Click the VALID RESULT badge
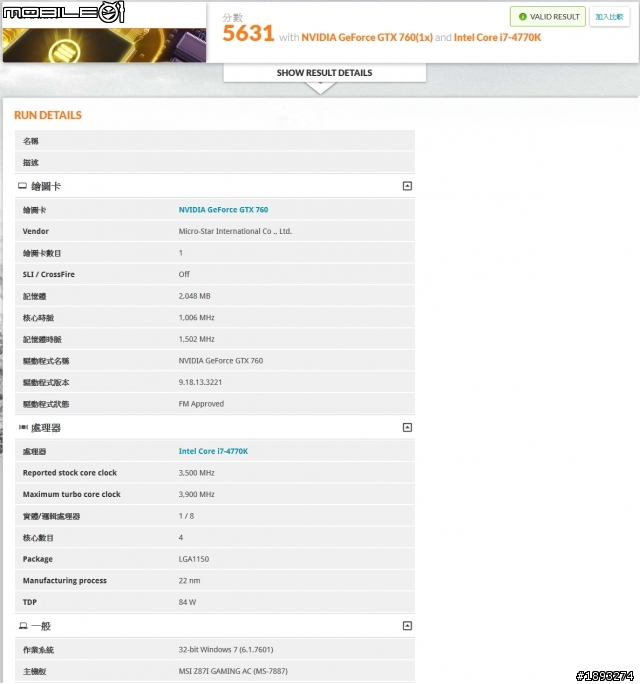The height and width of the screenshot is (684, 640). (x=548, y=17)
